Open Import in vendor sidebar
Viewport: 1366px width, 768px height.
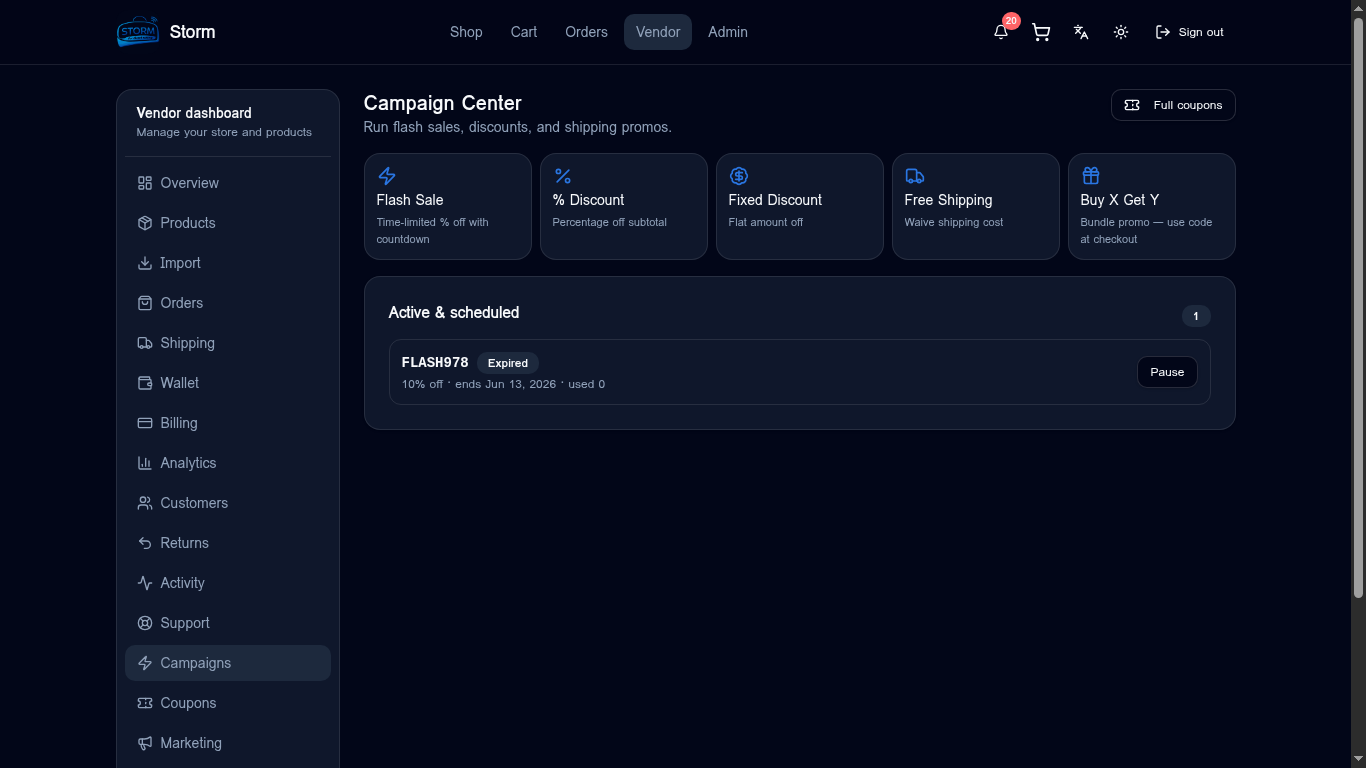tap(228, 263)
